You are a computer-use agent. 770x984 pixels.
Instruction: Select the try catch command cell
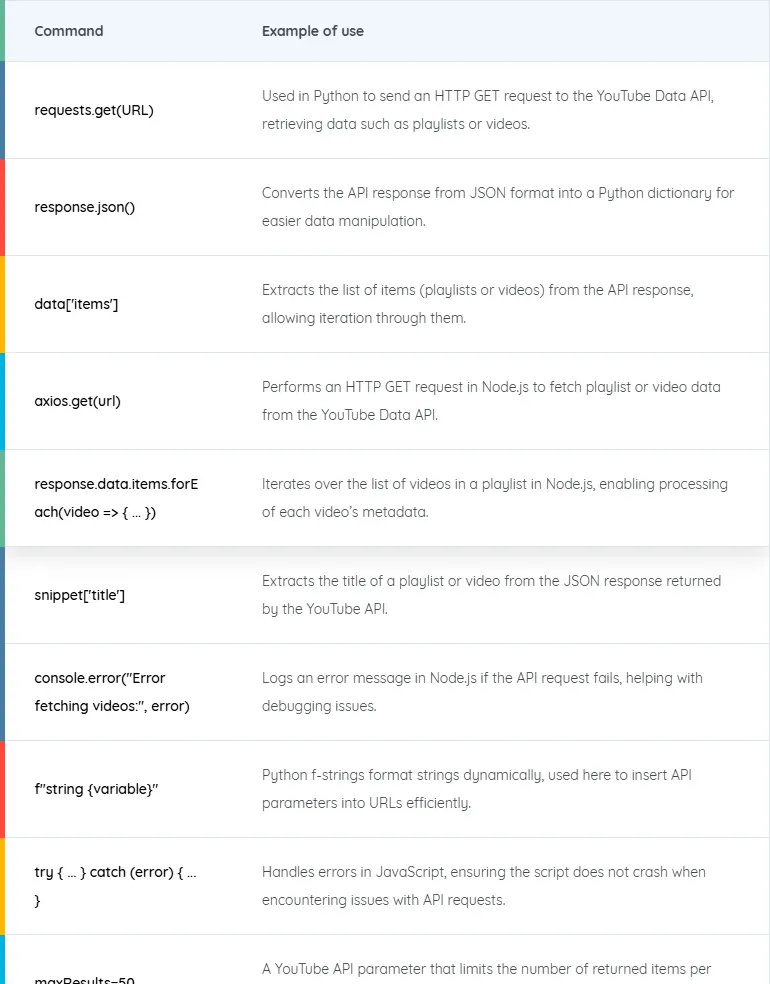(128, 886)
